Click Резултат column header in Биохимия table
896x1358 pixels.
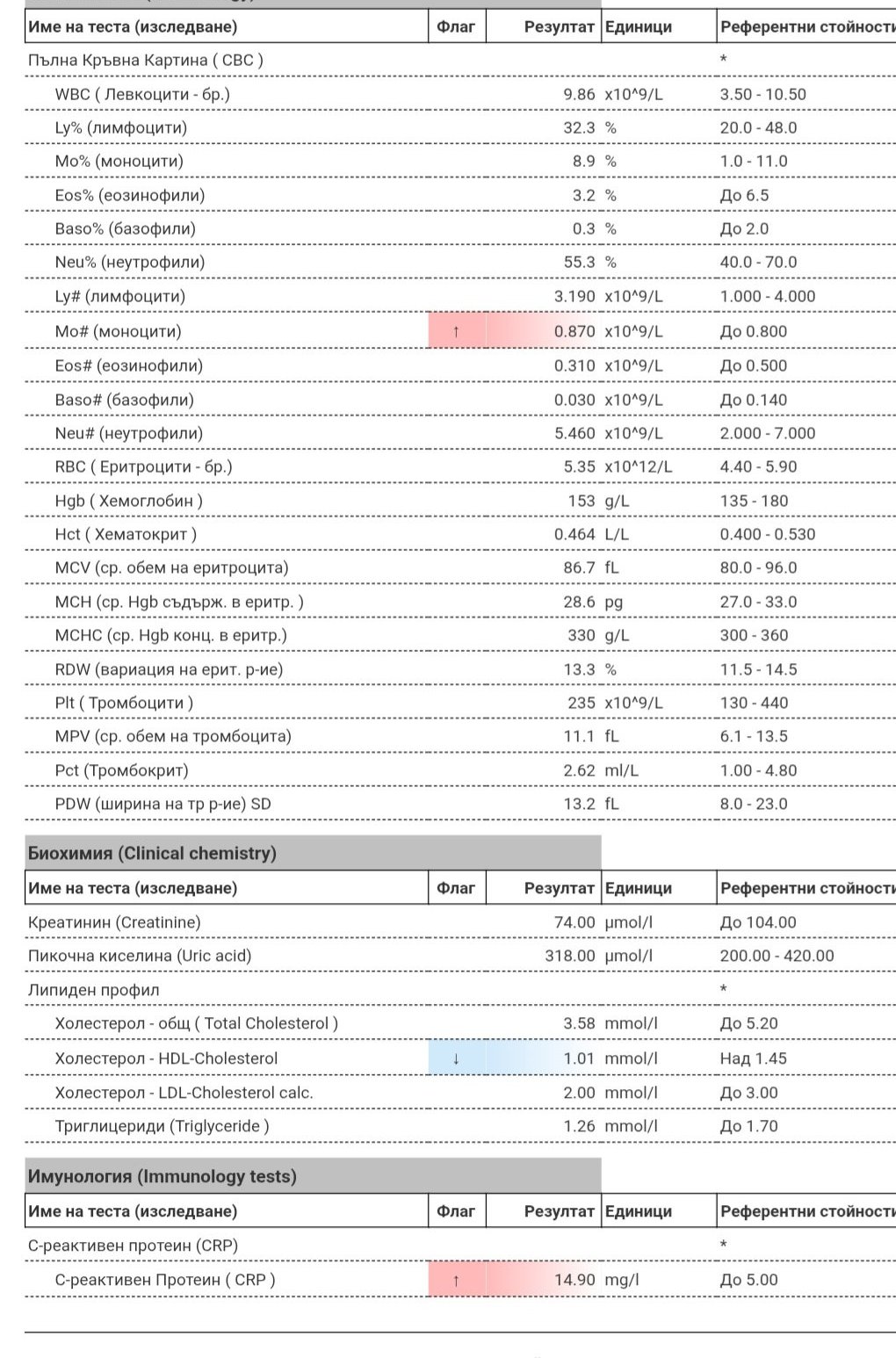pos(559,888)
